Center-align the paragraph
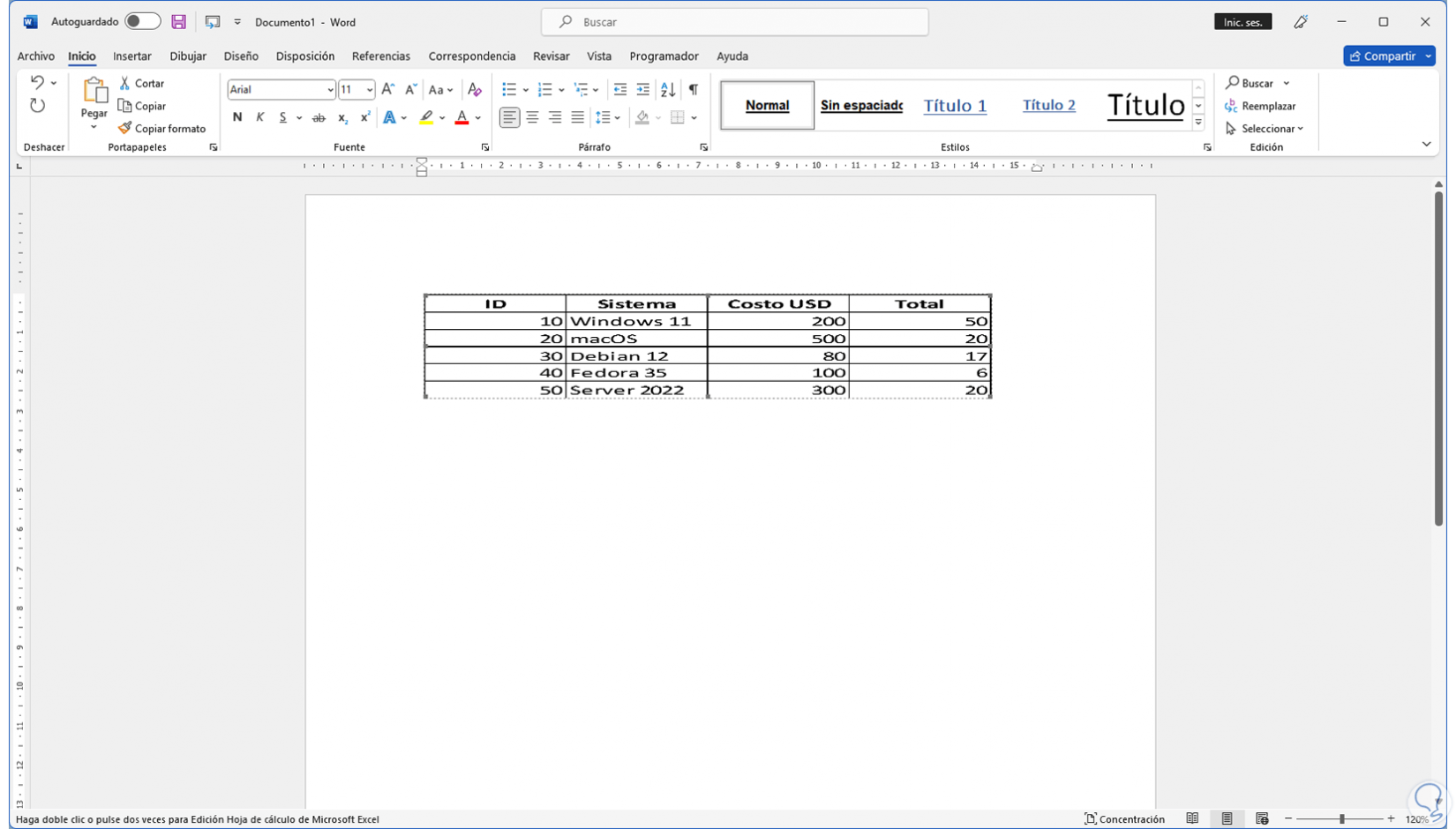Viewport: 1456px width, 829px height. point(532,117)
